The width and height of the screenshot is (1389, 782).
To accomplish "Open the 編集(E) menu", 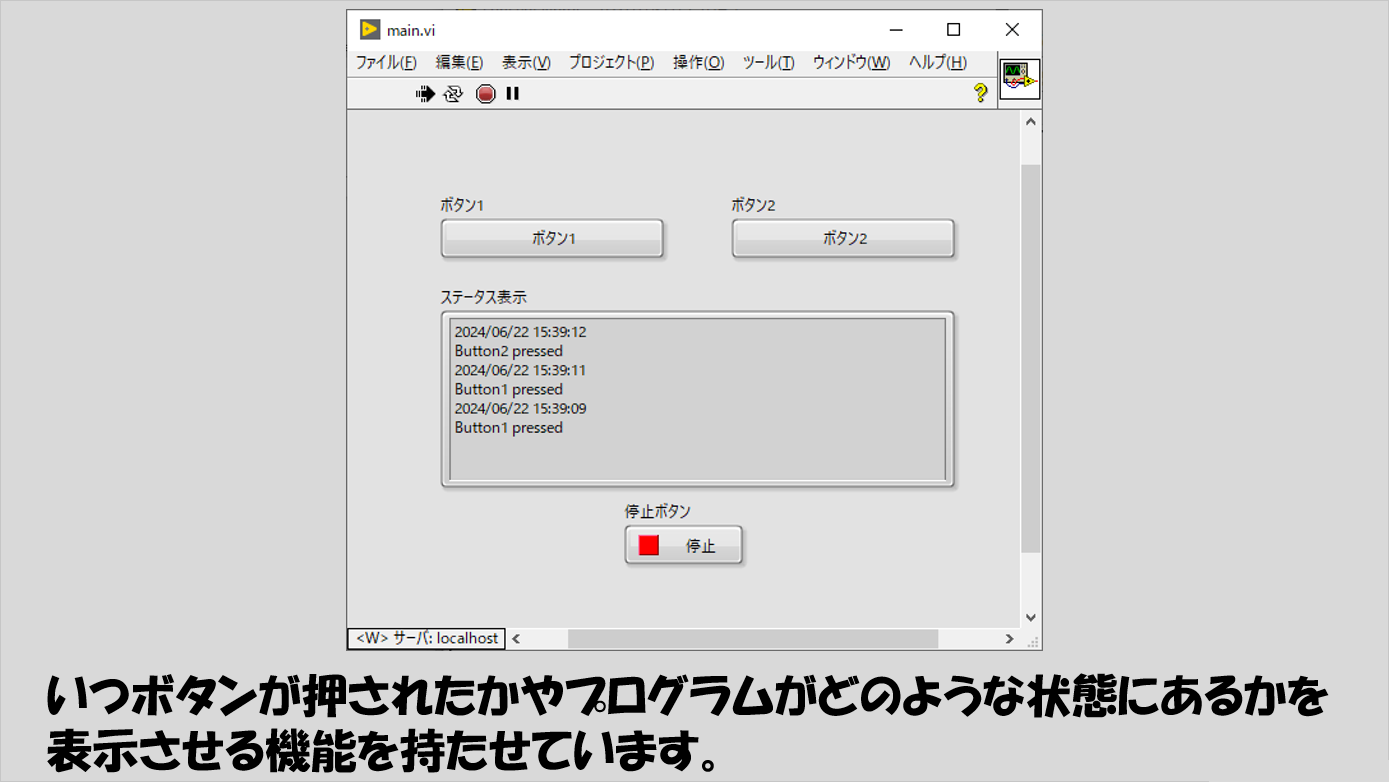I will 459,63.
